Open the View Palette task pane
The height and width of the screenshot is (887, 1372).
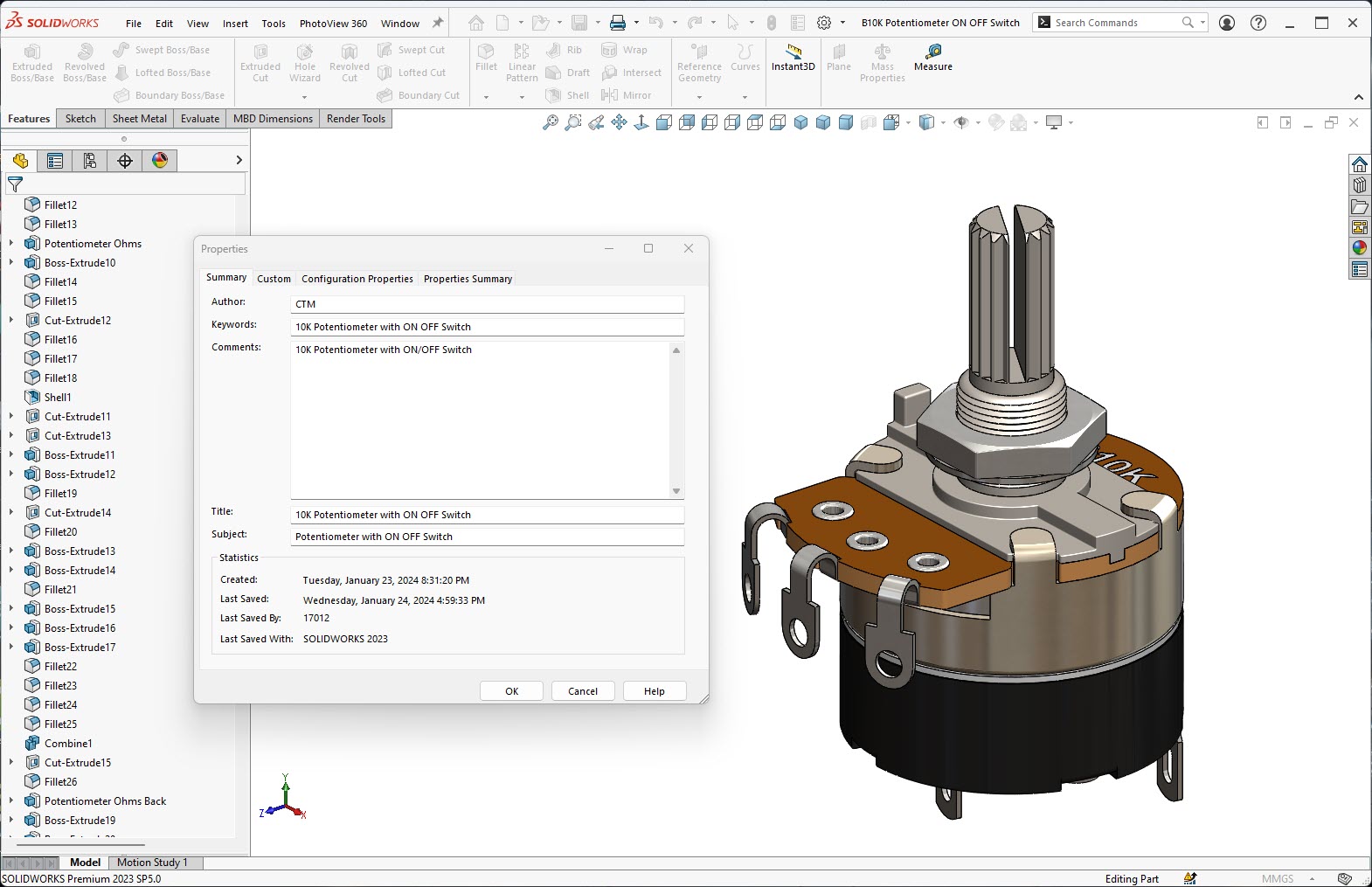(x=1360, y=227)
